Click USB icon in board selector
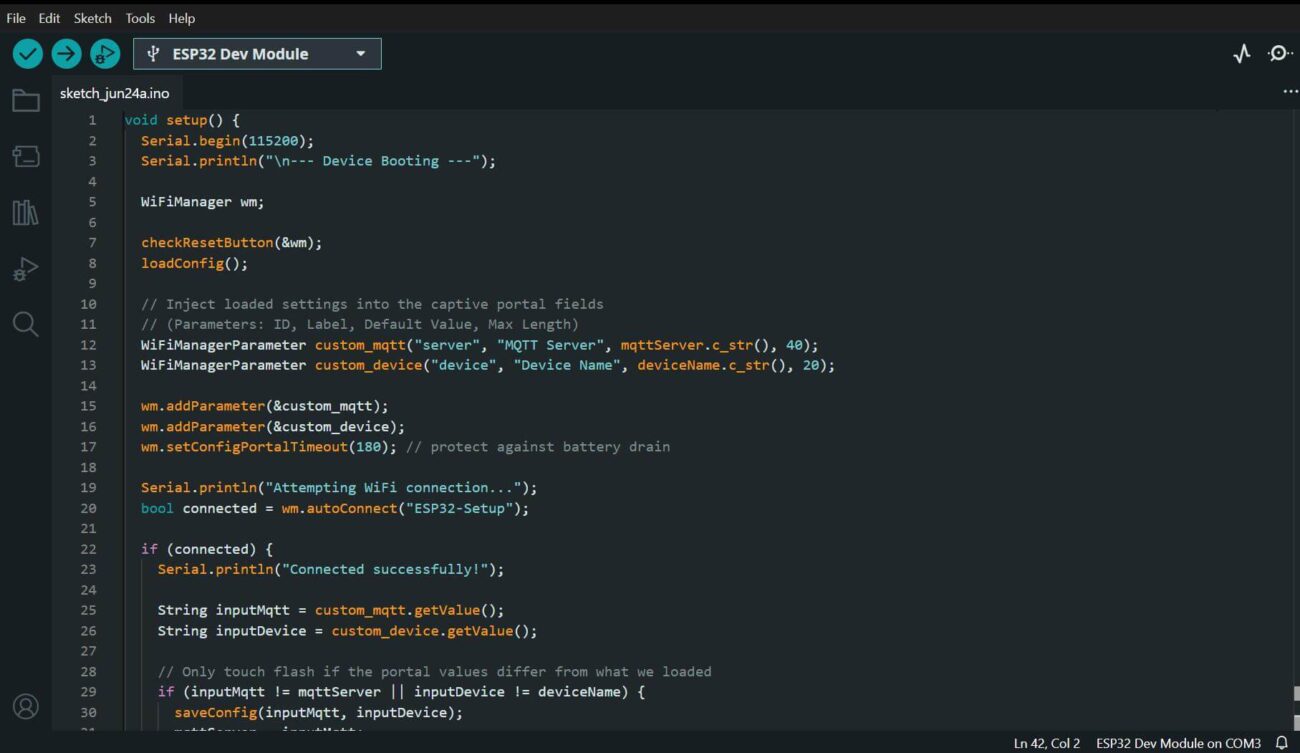 153,54
